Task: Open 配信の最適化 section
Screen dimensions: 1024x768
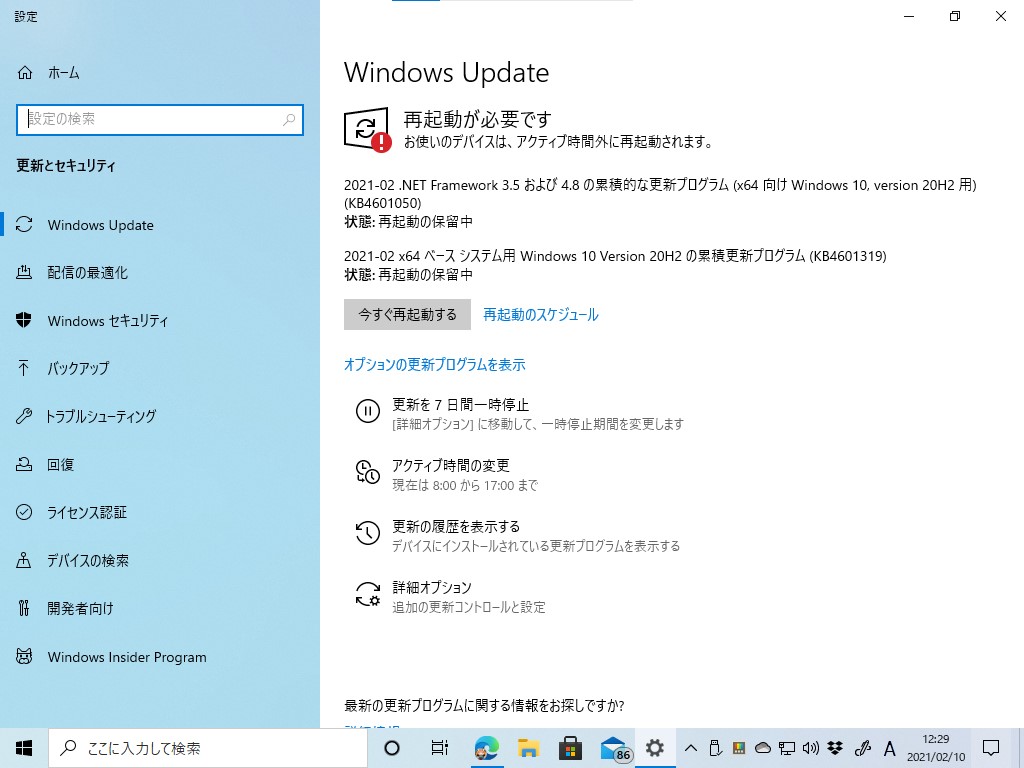Action: (88, 273)
